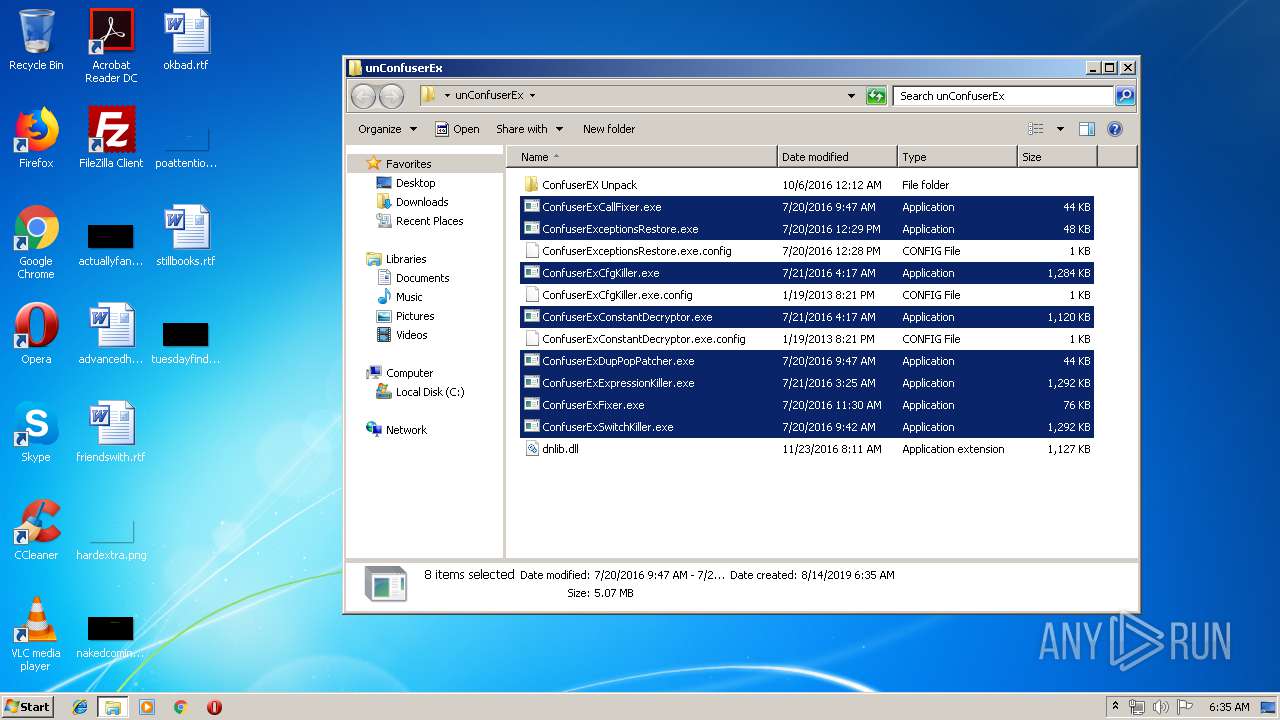Viewport: 1280px width, 720px height.
Task: Show hidden tray icons arrow
Action: coord(1115,707)
